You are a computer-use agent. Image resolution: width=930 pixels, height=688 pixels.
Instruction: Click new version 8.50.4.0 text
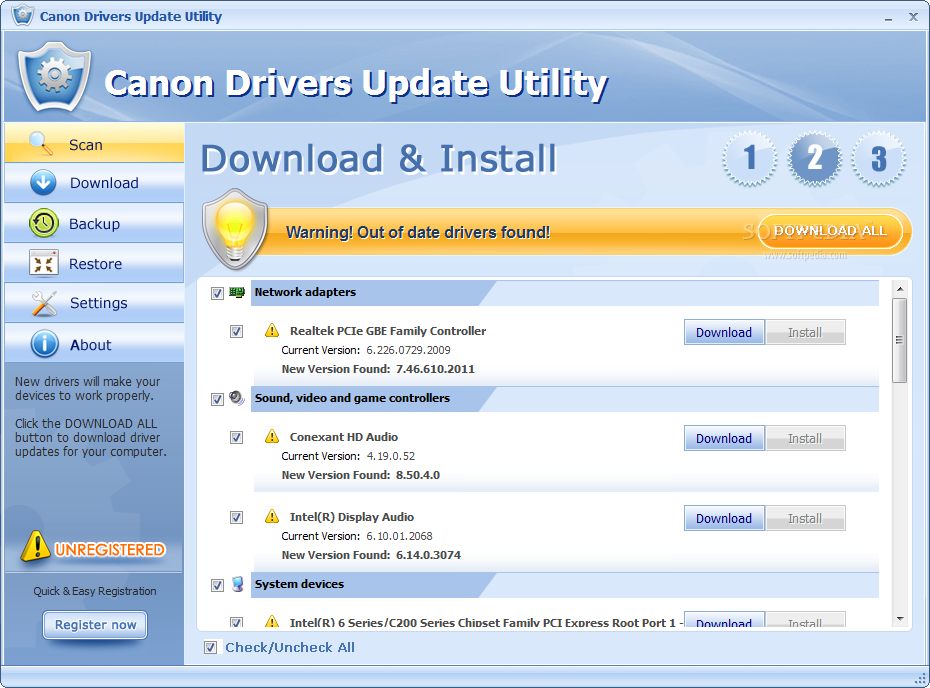418,475
